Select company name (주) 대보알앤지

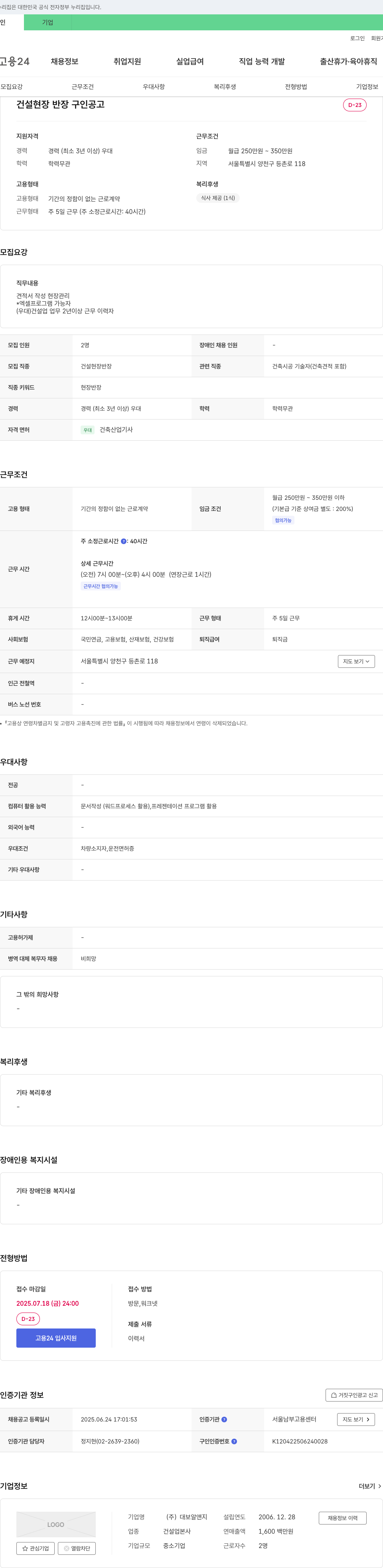pyautogui.click(x=187, y=1517)
